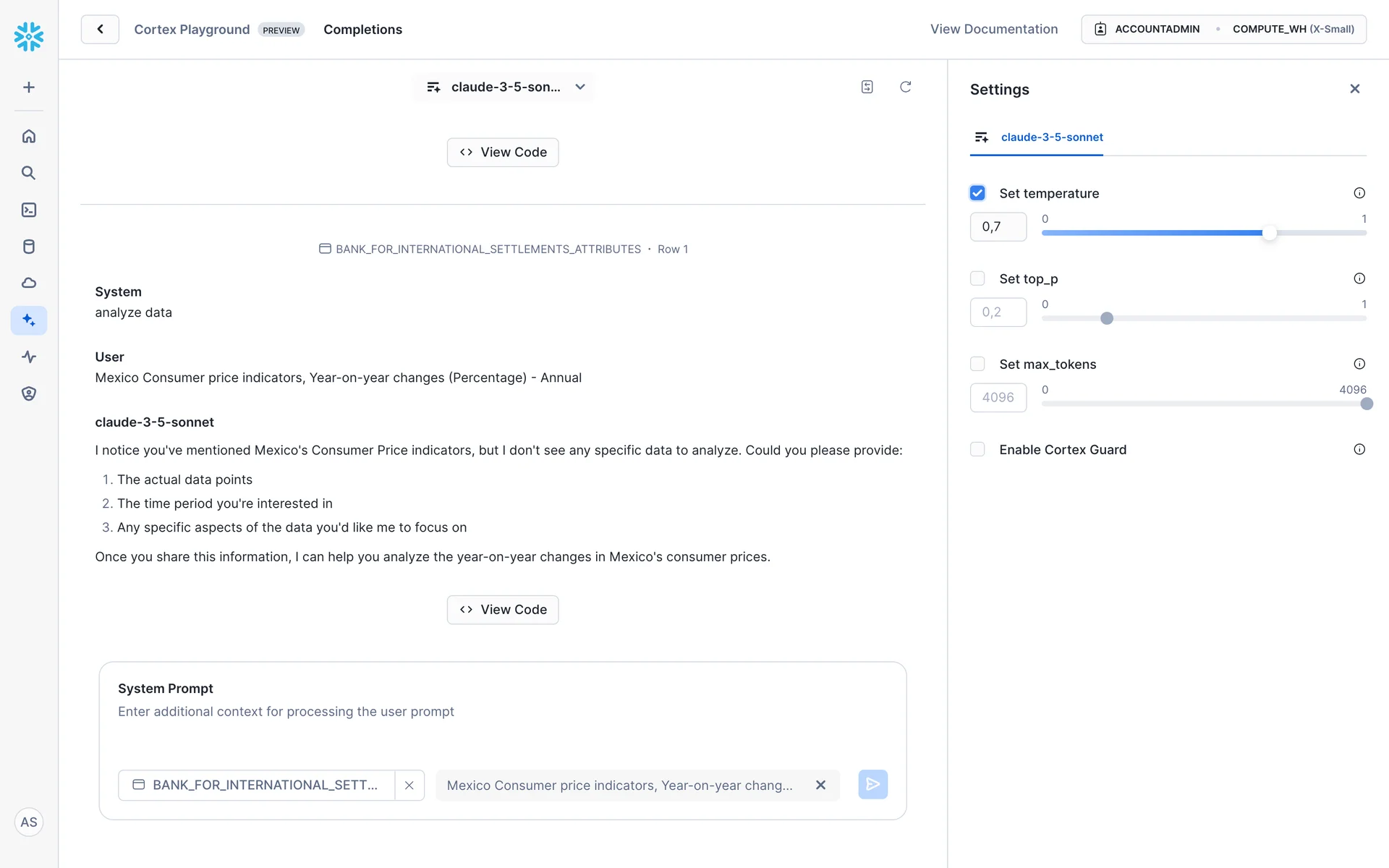Expand the claude-3-5-son... model dropdown
The width and height of the screenshot is (1389, 868).
(x=504, y=87)
